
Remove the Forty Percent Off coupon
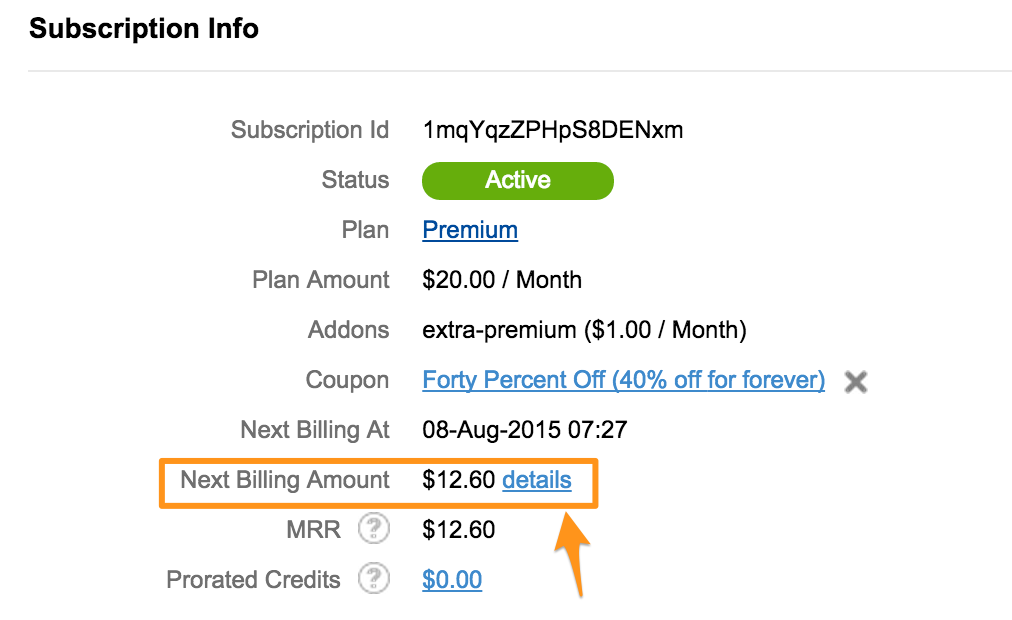point(856,382)
